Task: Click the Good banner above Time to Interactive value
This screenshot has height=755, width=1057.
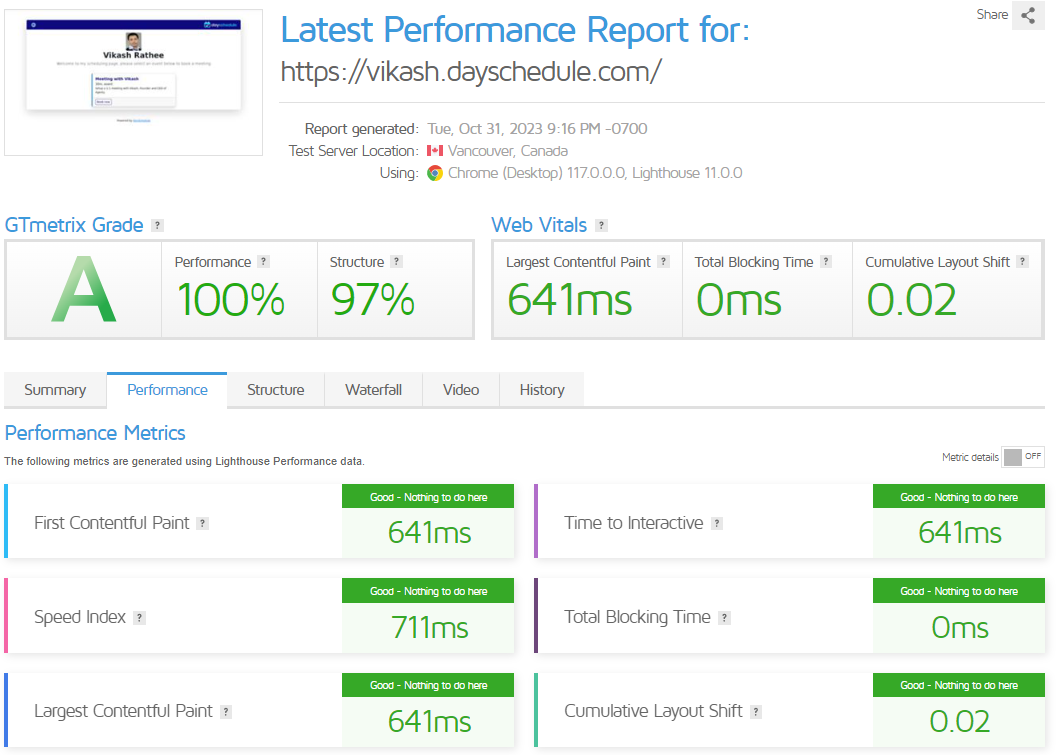Action: (x=959, y=497)
